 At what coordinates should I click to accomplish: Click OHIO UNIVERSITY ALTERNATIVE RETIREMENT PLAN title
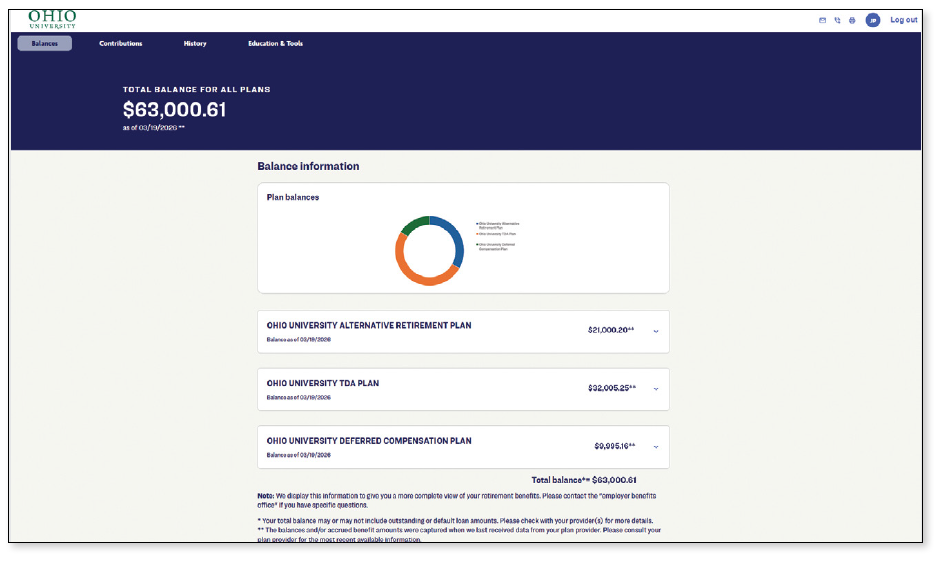click(369, 325)
